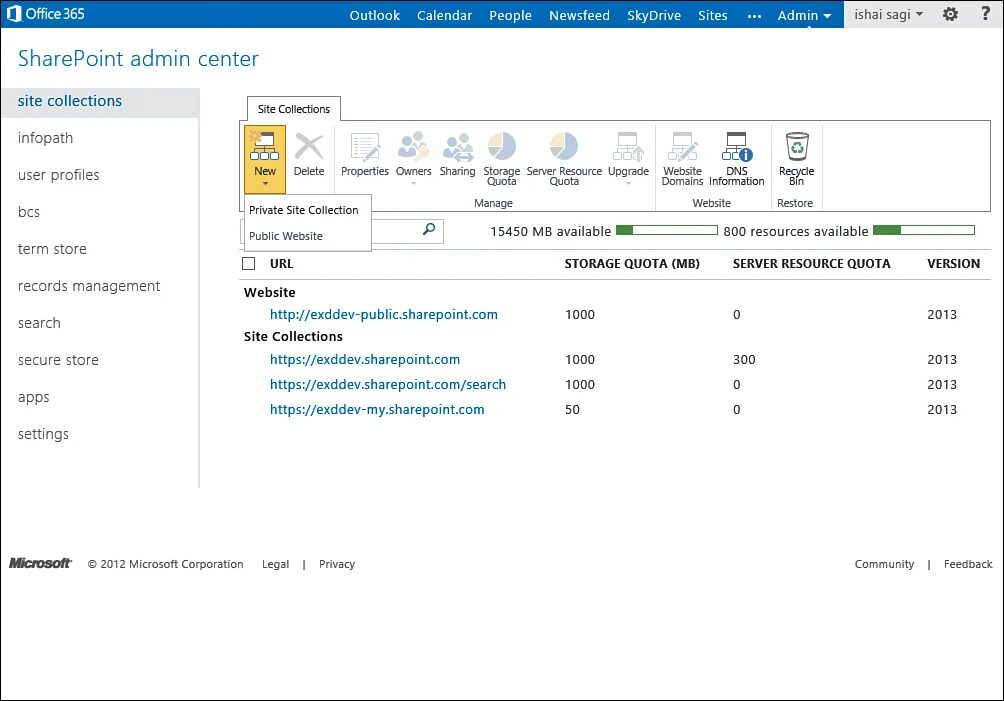Screen dimensions: 1004x701
Task: Open secure store in sidebar
Action: click(58, 360)
